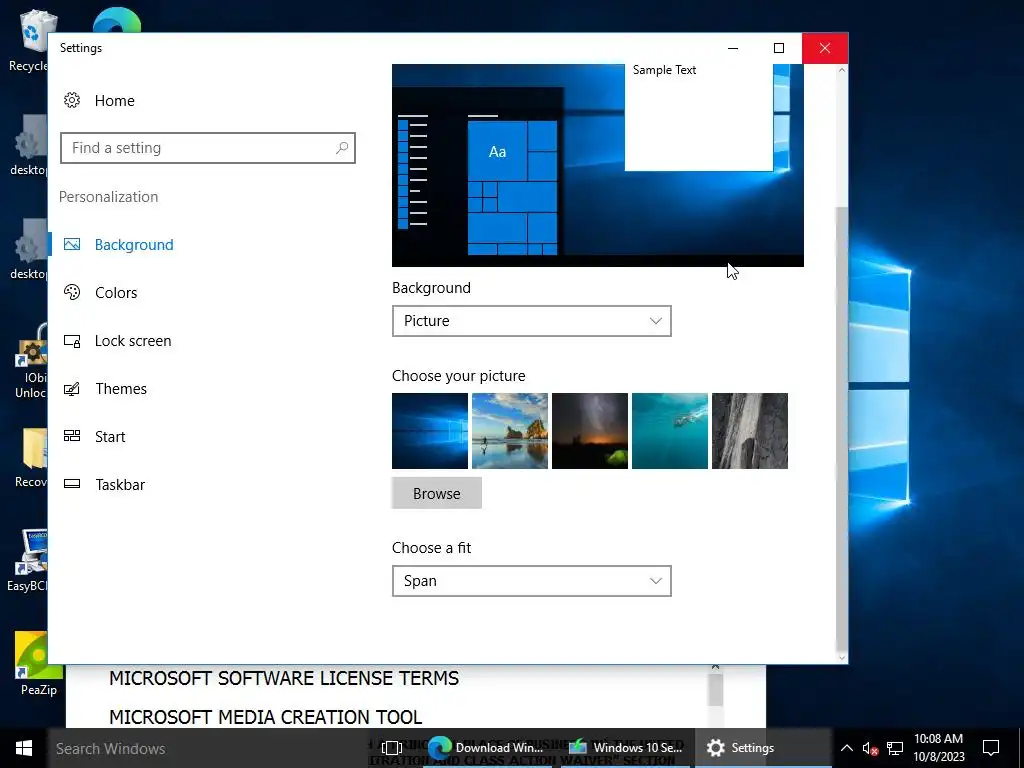Screen dimensions: 1024x768
Task: Click the Background picture icon in sidebar
Action: click(x=72, y=244)
